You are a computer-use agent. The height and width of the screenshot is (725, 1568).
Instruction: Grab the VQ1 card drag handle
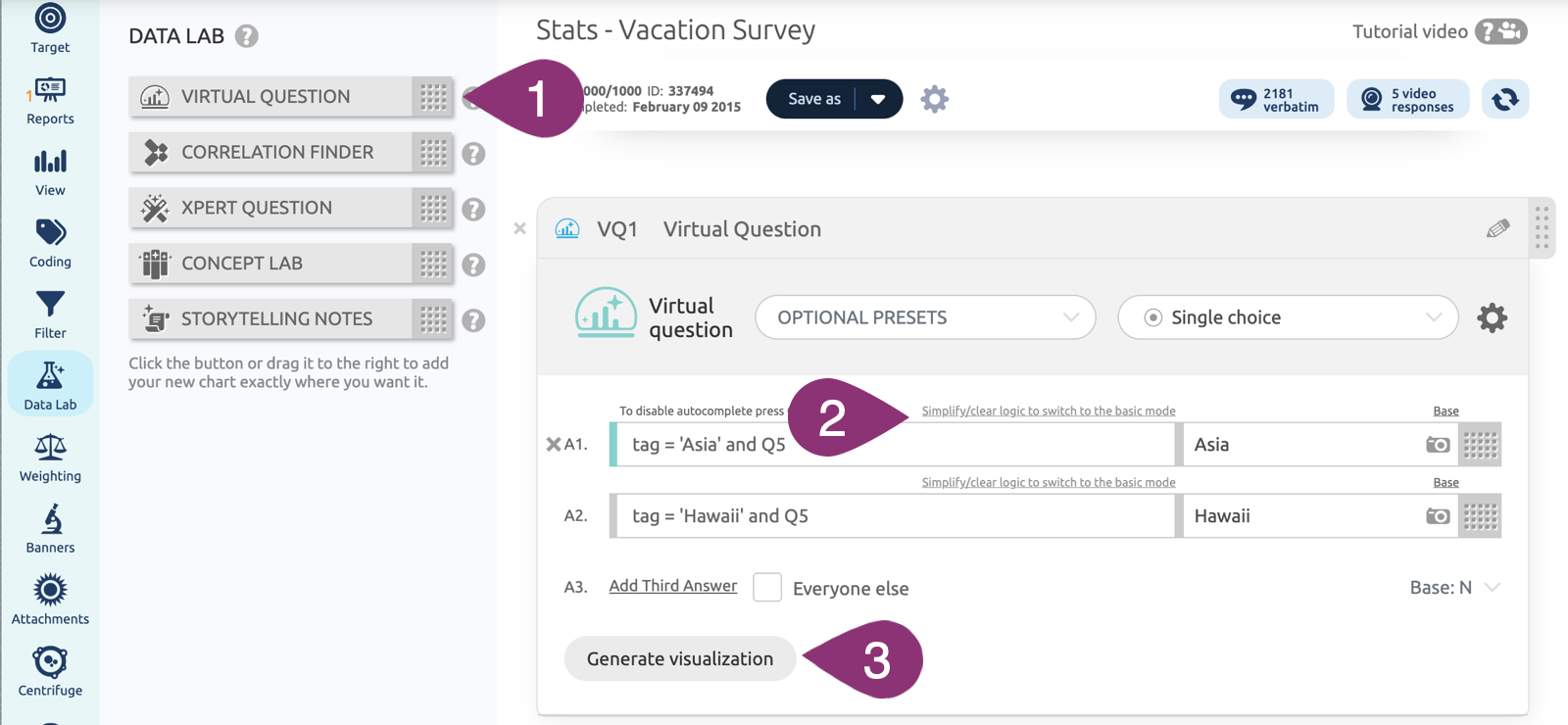click(1542, 227)
